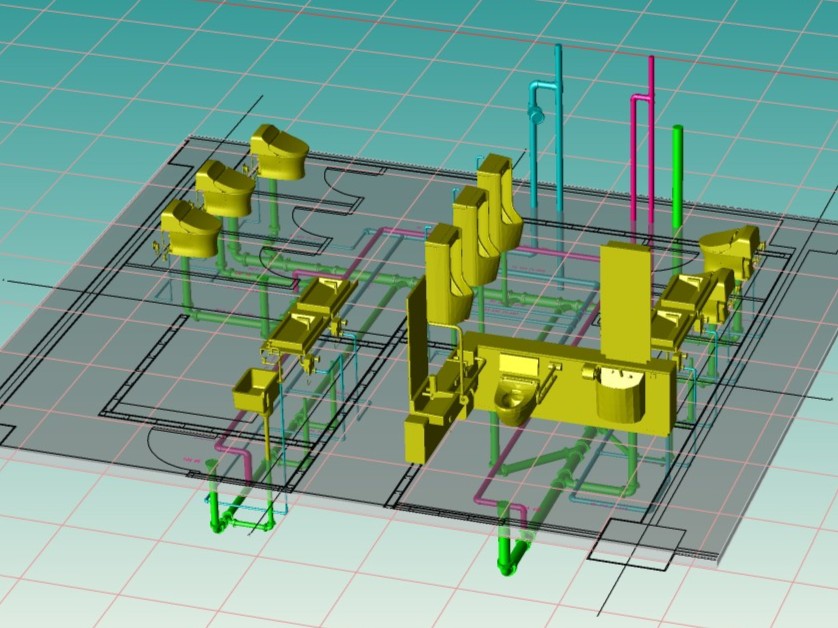Click the yellow sink pair on right side
Screen dimensions: 838x628
[690, 305]
